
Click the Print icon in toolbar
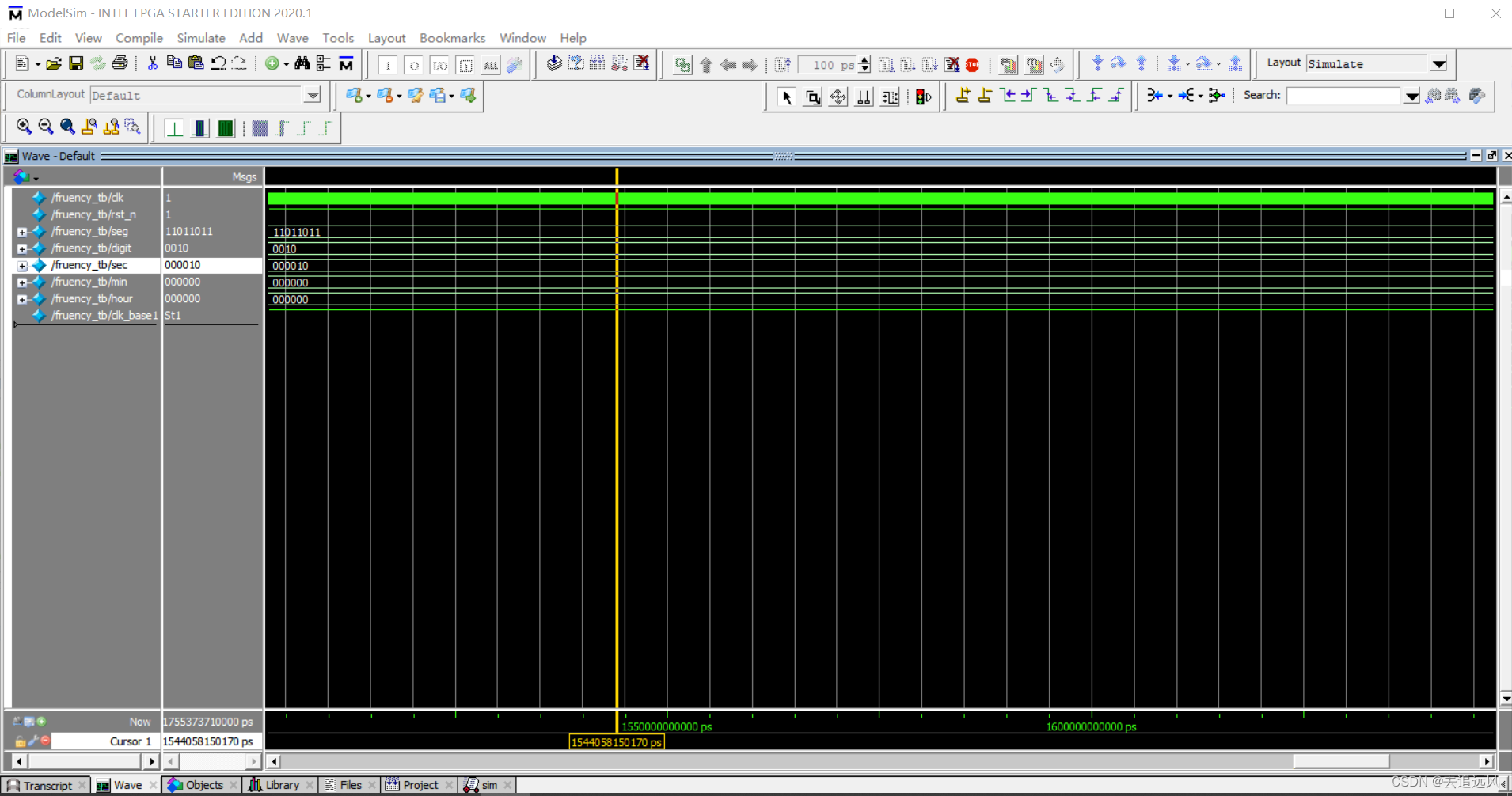tap(120, 63)
